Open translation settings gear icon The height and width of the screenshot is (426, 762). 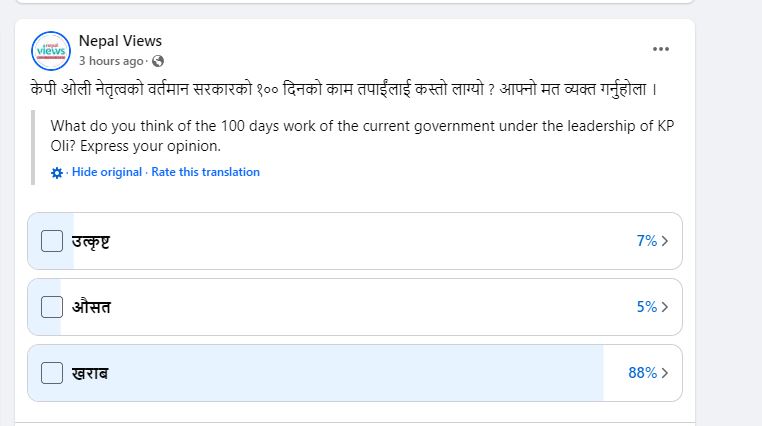[x=57, y=173]
